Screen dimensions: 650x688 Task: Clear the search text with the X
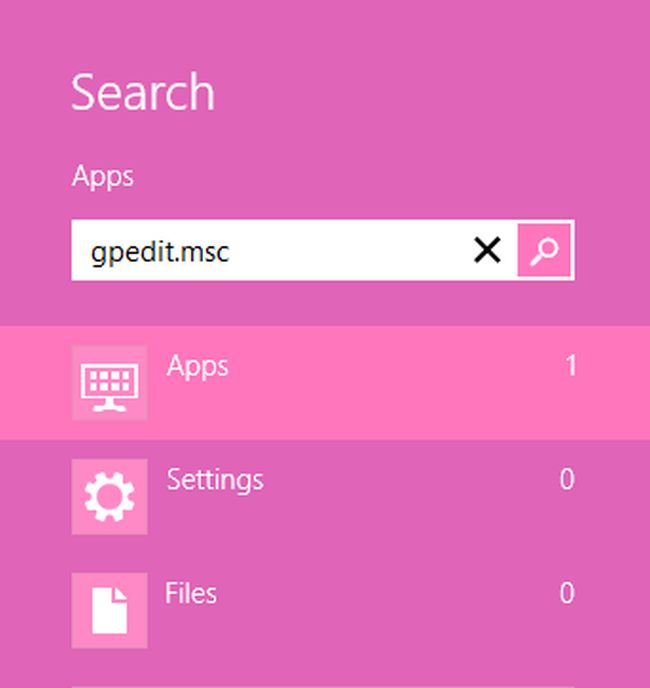coord(487,250)
